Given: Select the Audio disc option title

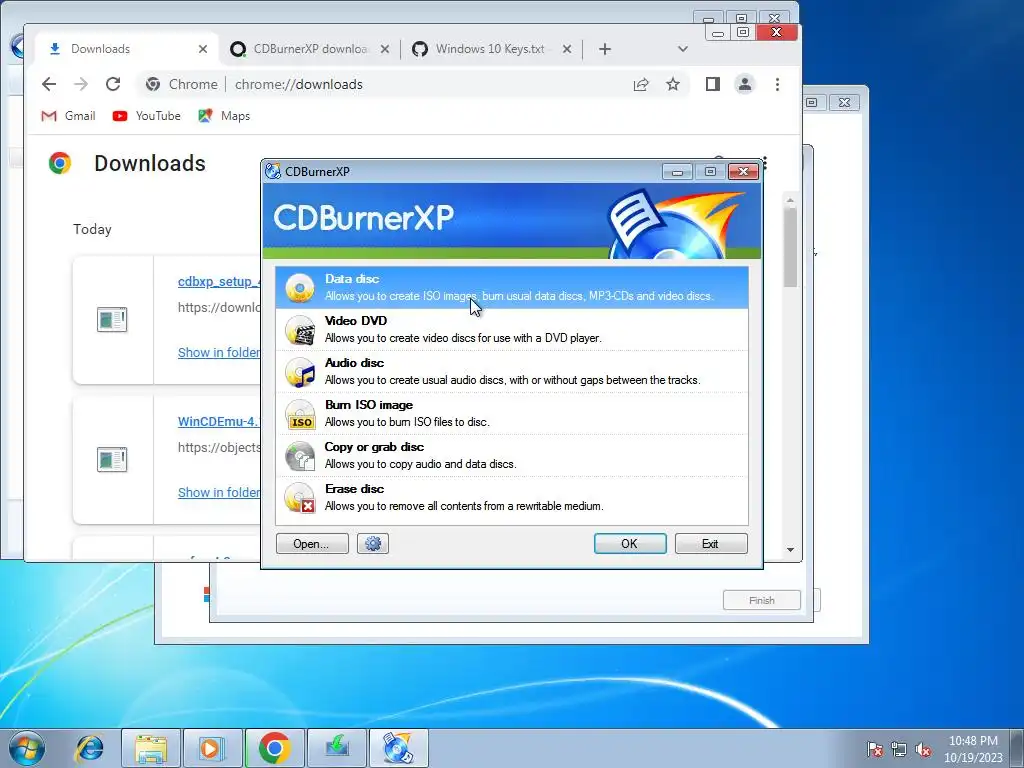Looking at the screenshot, I should pyautogui.click(x=354, y=362).
